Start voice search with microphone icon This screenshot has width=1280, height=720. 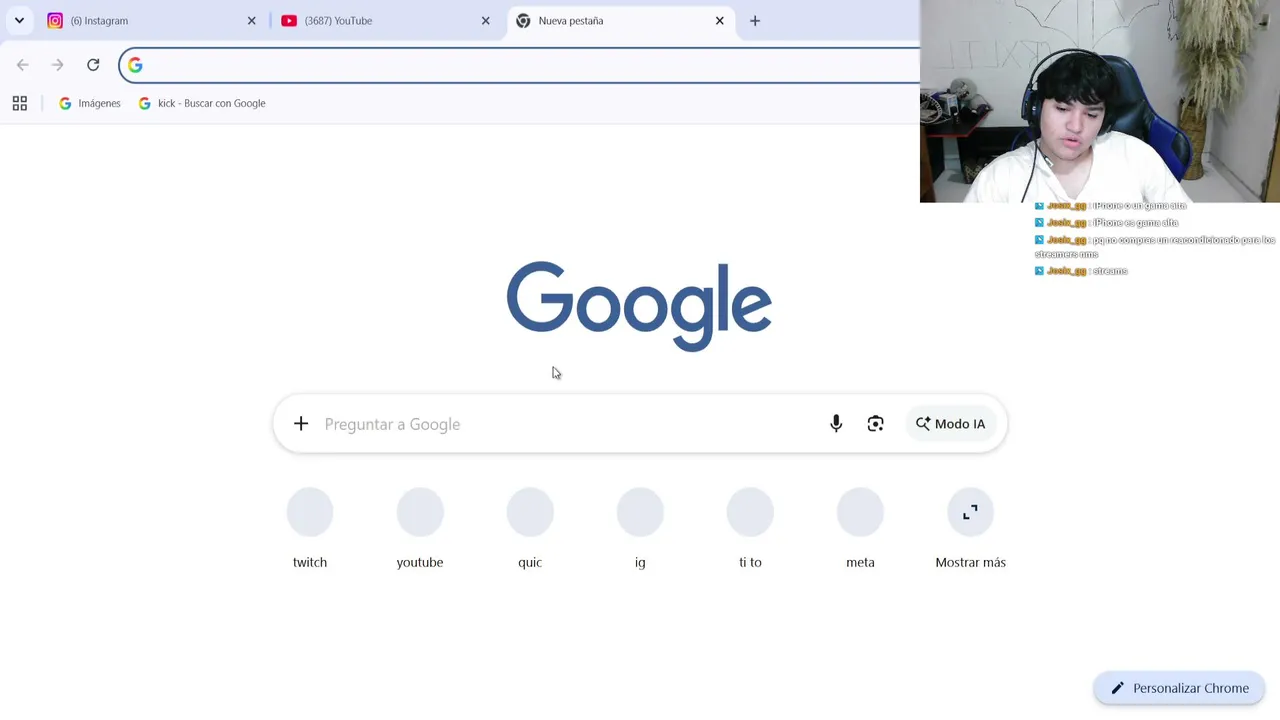tap(836, 424)
